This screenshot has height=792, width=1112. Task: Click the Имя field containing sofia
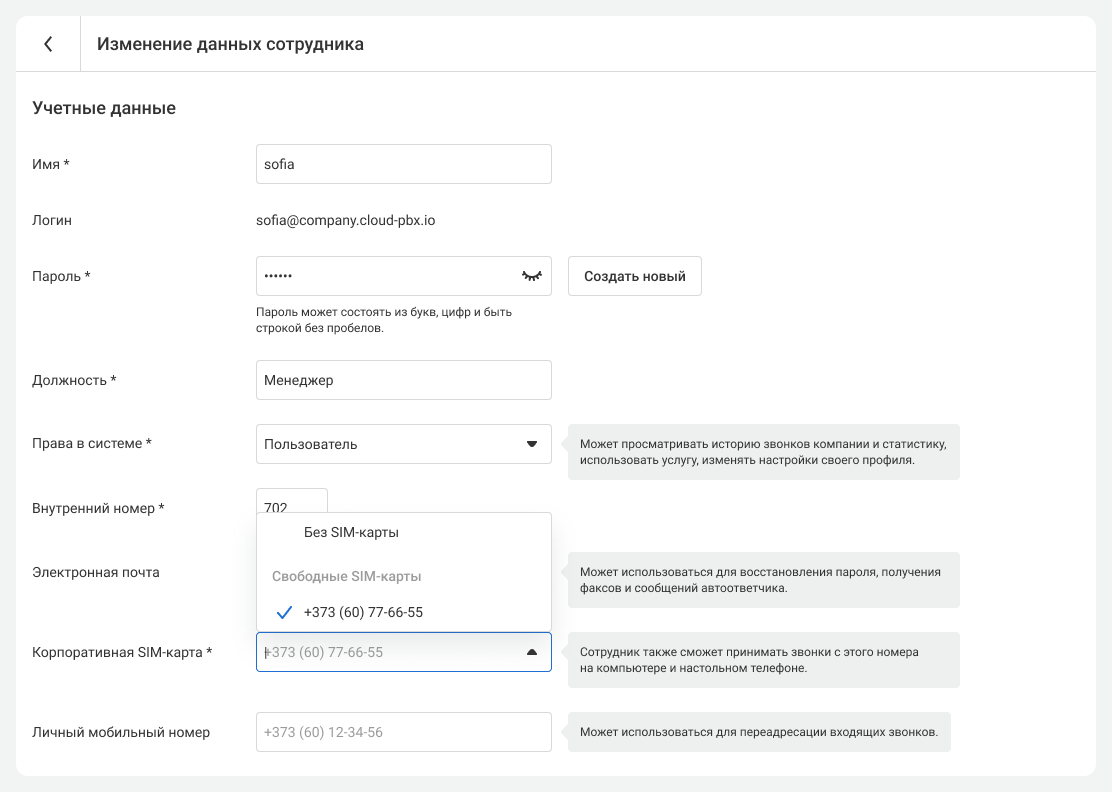[x=403, y=164]
